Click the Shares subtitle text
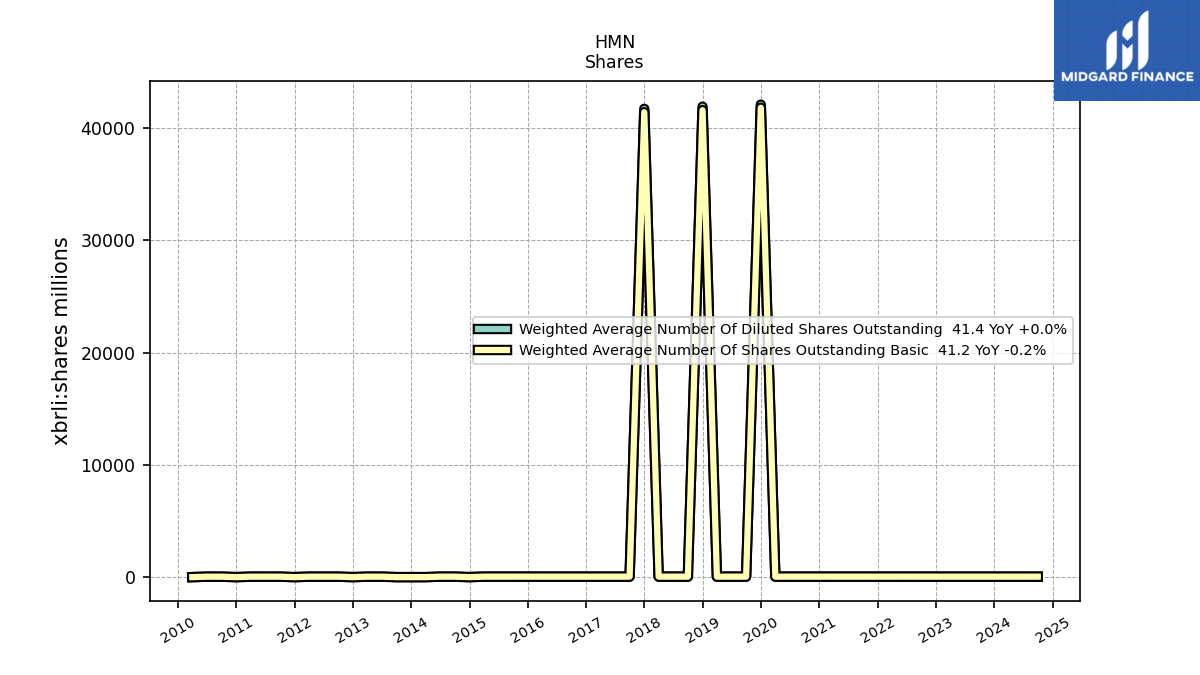 coord(614,62)
